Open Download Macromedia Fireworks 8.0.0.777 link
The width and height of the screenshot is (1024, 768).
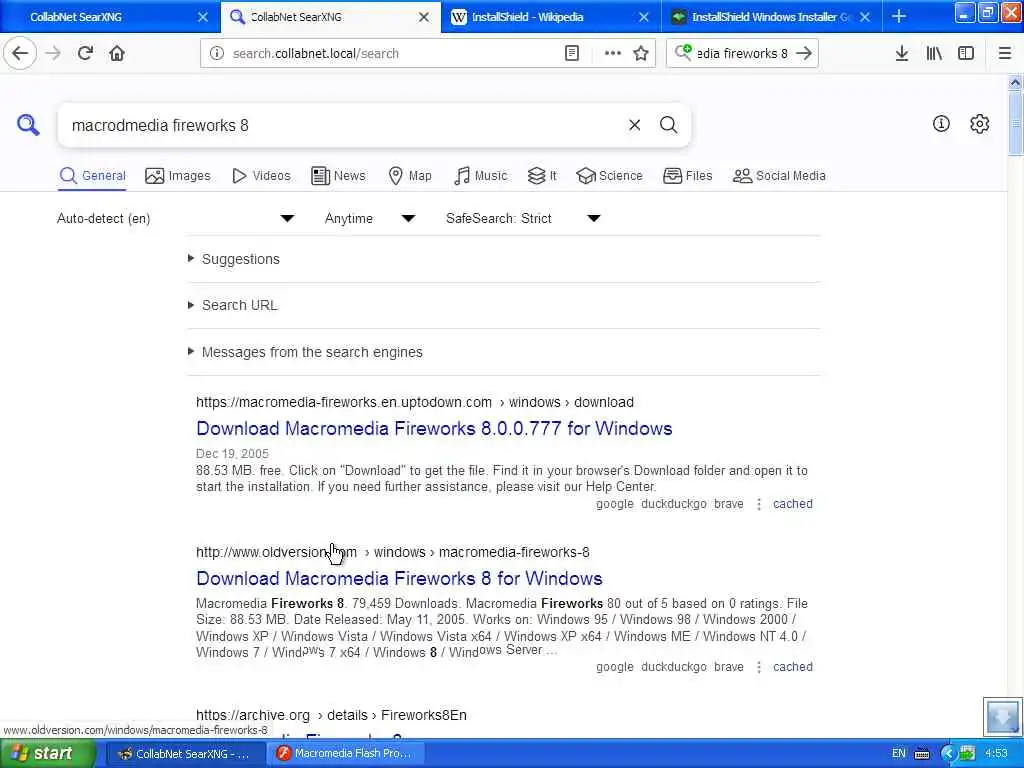click(434, 428)
